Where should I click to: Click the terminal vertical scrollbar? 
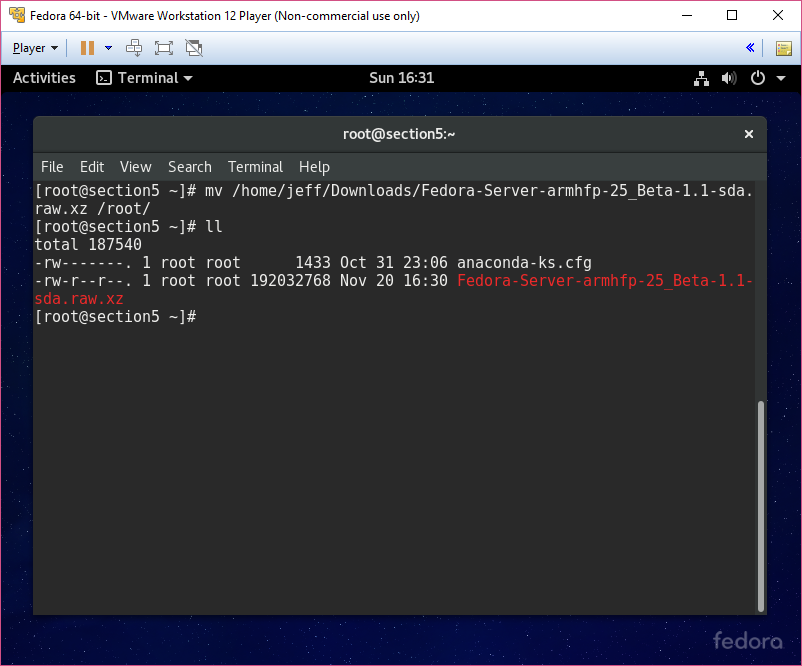(x=761, y=506)
